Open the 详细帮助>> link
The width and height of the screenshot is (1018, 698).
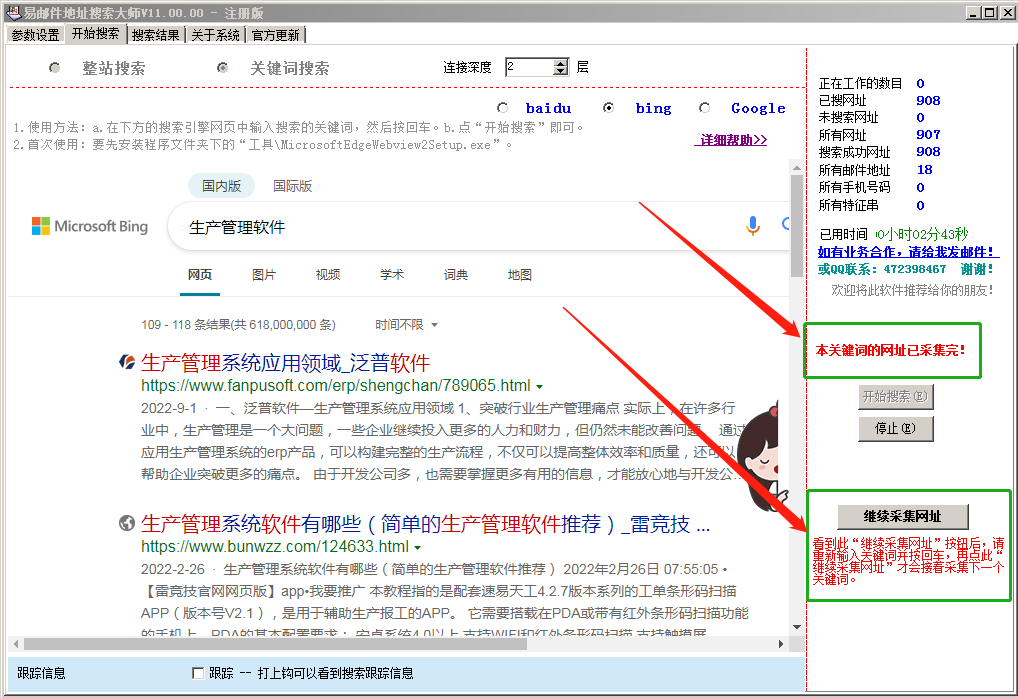730,140
